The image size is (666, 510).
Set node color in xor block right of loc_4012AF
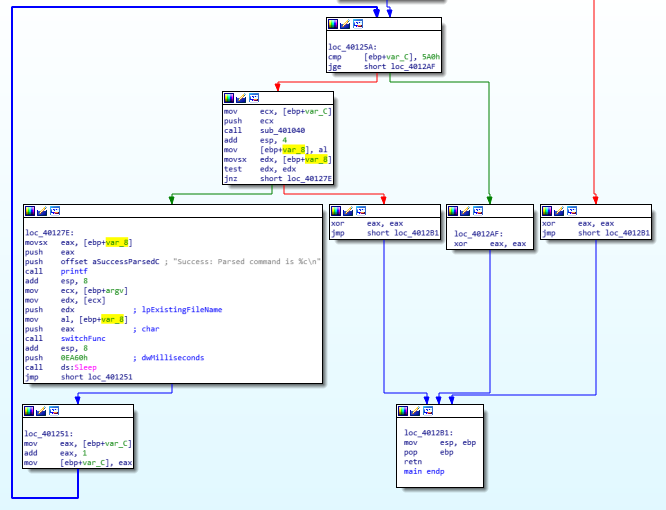(547, 211)
